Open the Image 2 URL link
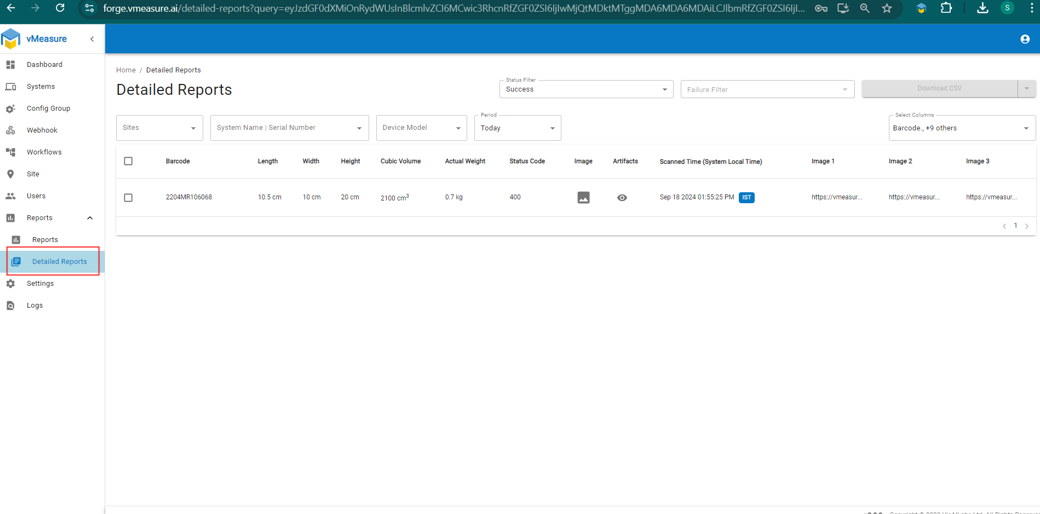The height and width of the screenshot is (514, 1040). coord(914,197)
